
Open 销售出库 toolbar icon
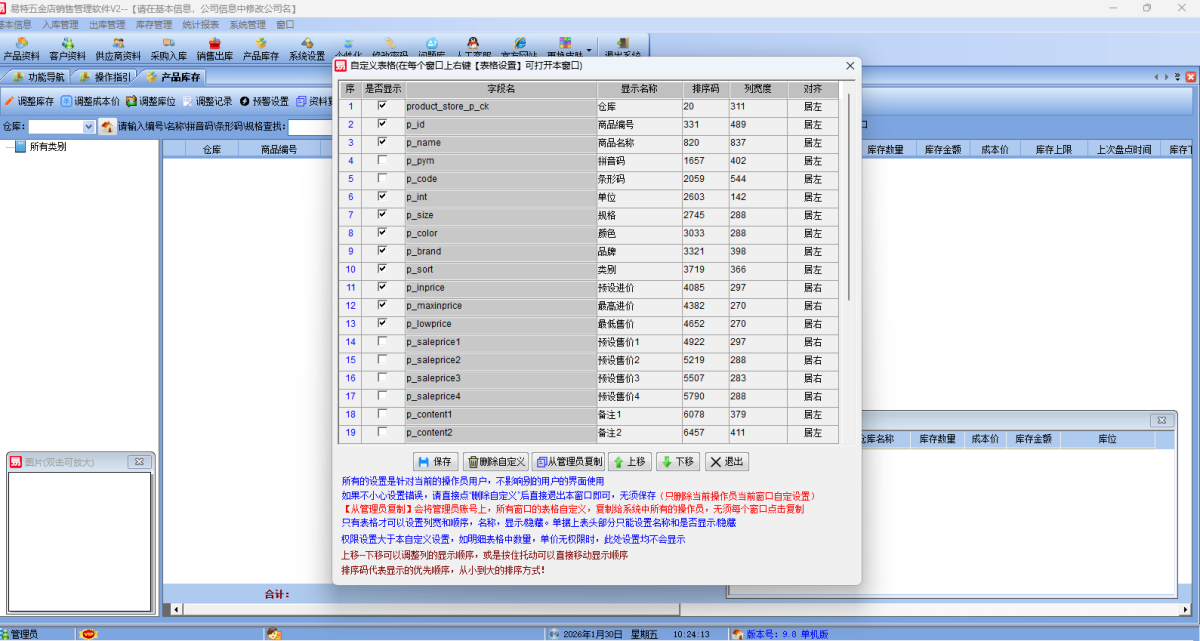tap(214, 49)
